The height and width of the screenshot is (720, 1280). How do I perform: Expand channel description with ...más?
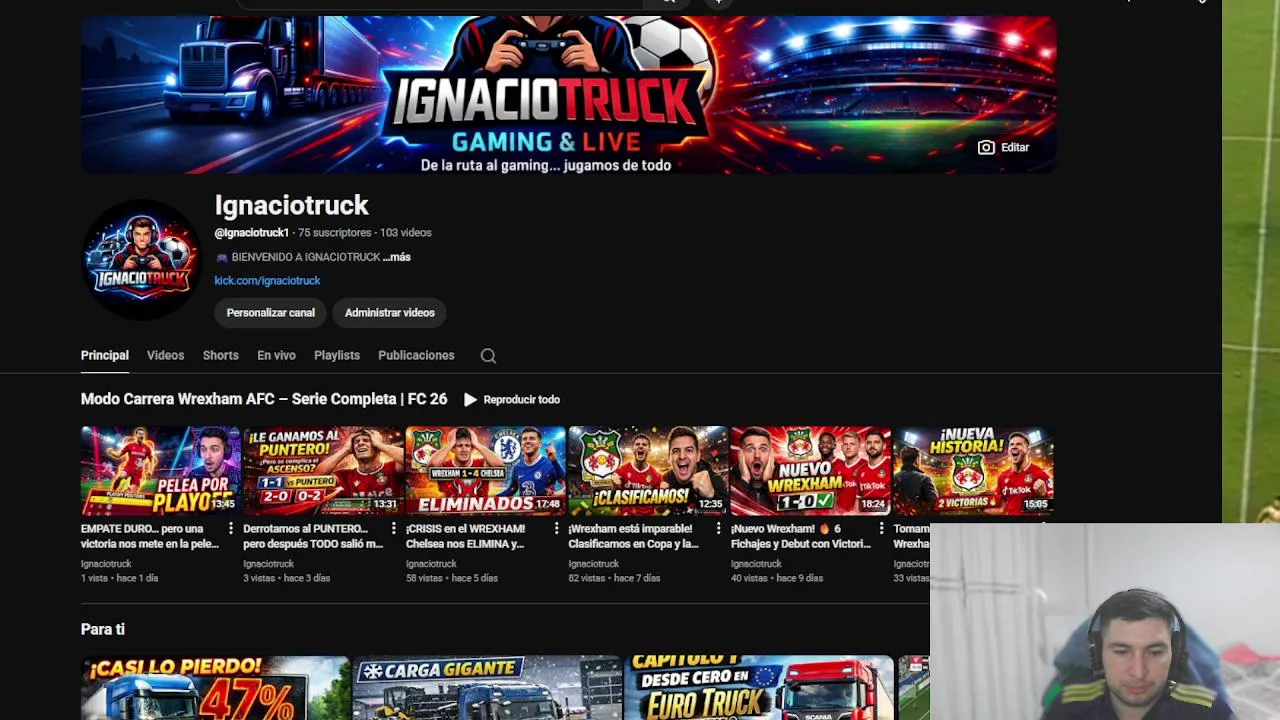pos(397,257)
